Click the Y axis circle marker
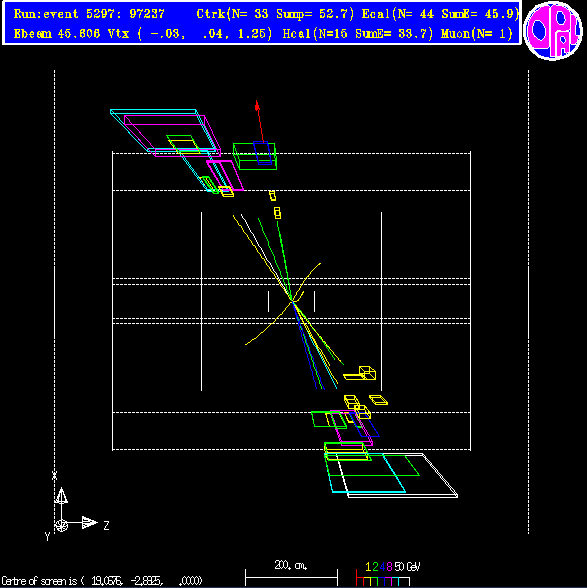Image resolution: width=587 pixels, height=588 pixels. coord(61,525)
